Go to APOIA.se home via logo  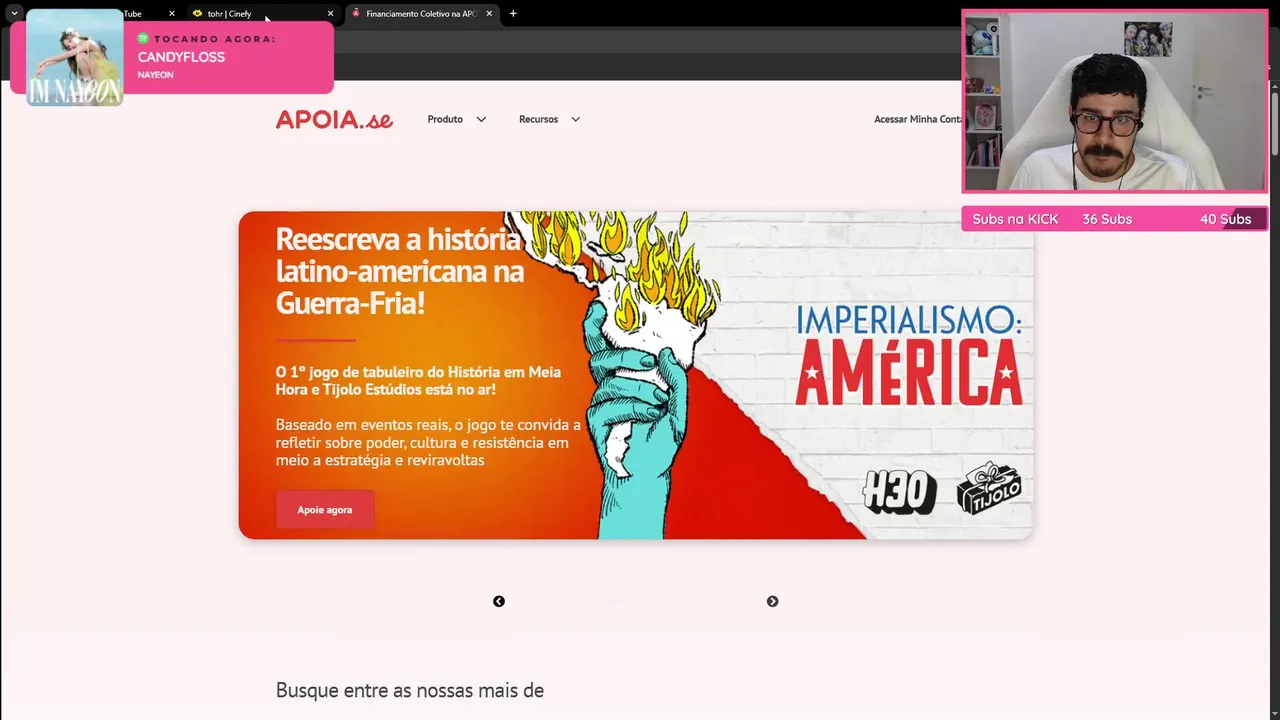(x=334, y=119)
